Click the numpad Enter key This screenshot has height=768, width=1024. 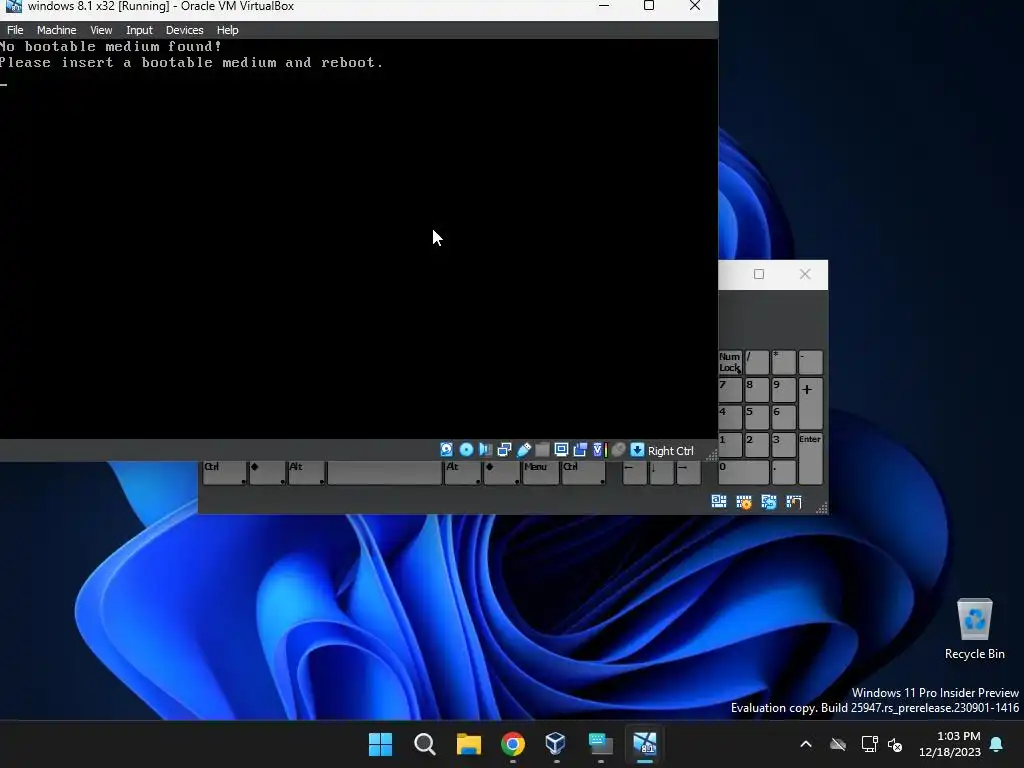[x=810, y=458]
